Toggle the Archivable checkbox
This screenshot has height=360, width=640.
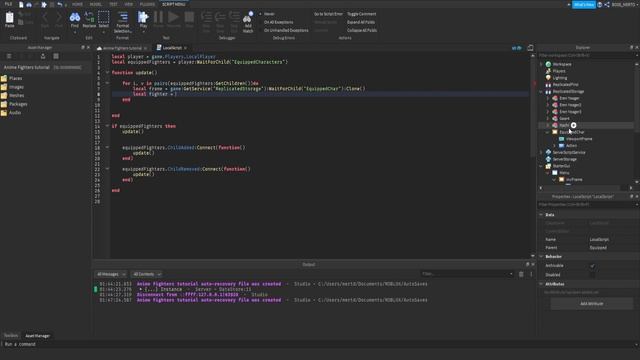click(x=592, y=266)
